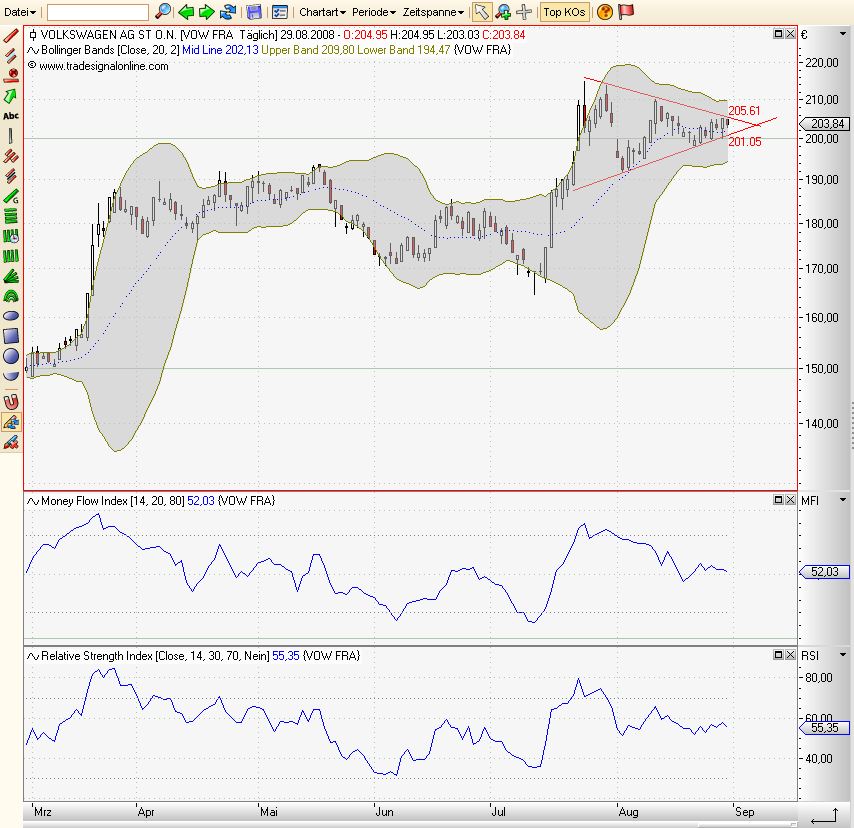Image resolution: width=854 pixels, height=828 pixels.
Task: Open the Zeitspanne dropdown
Action: coord(433,12)
